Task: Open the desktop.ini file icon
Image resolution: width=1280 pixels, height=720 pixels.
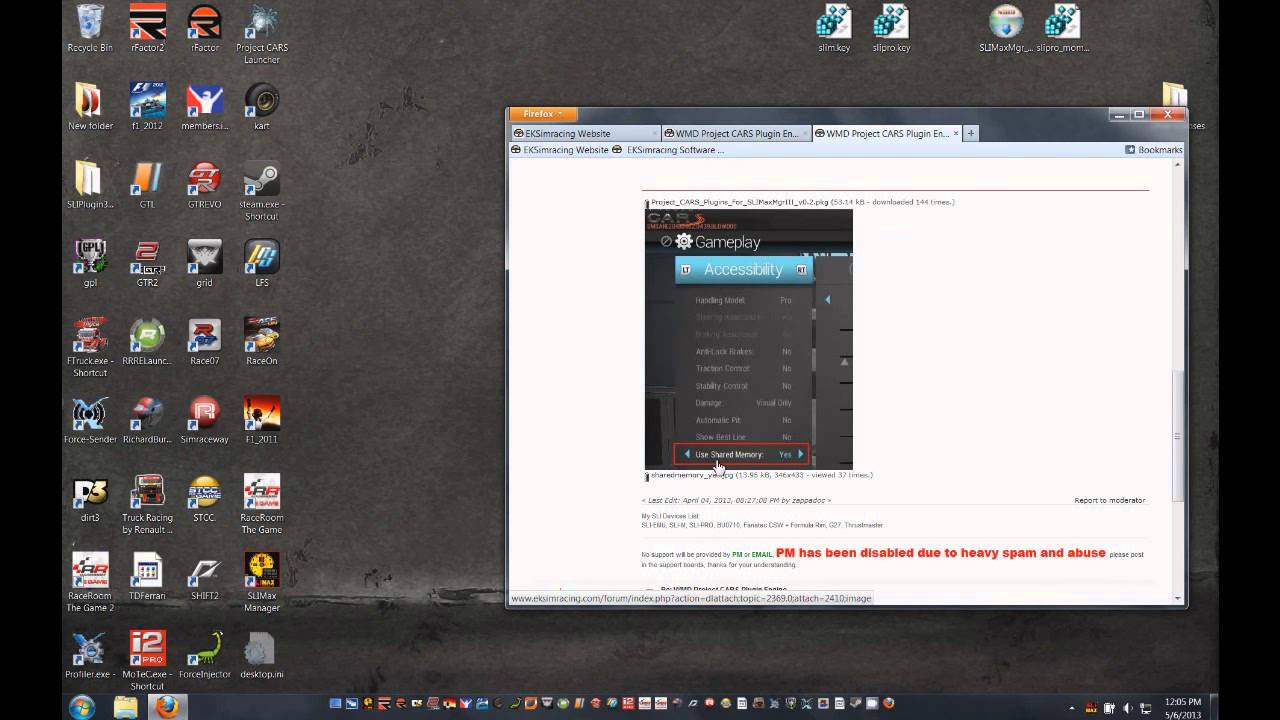Action: 262,654
